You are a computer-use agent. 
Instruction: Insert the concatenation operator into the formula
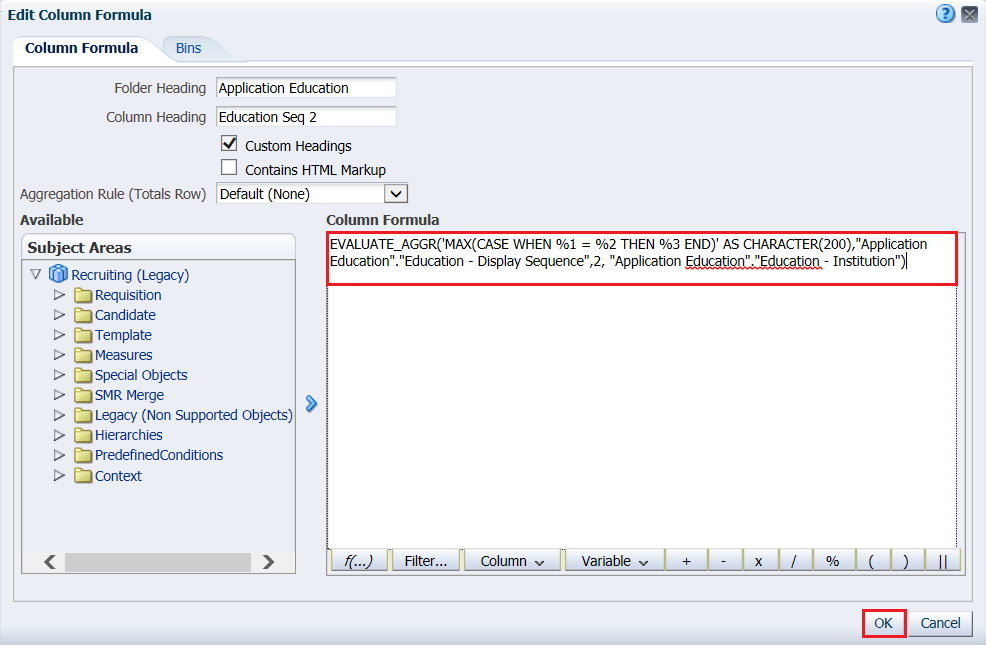(942, 561)
